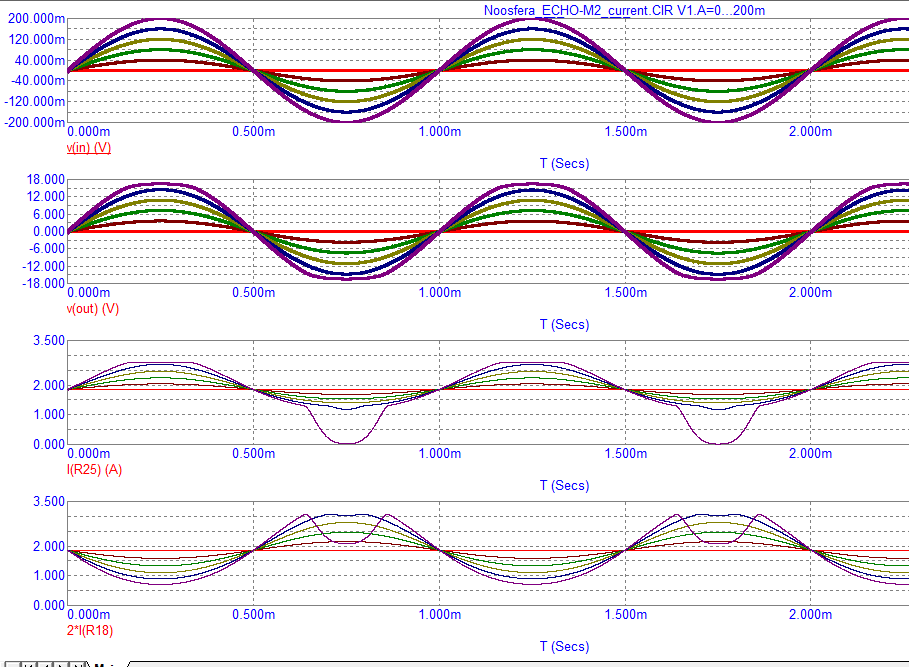The image size is (909, 667).
Task: Click the -12.000 y-axis value
Action: click(x=44, y=267)
